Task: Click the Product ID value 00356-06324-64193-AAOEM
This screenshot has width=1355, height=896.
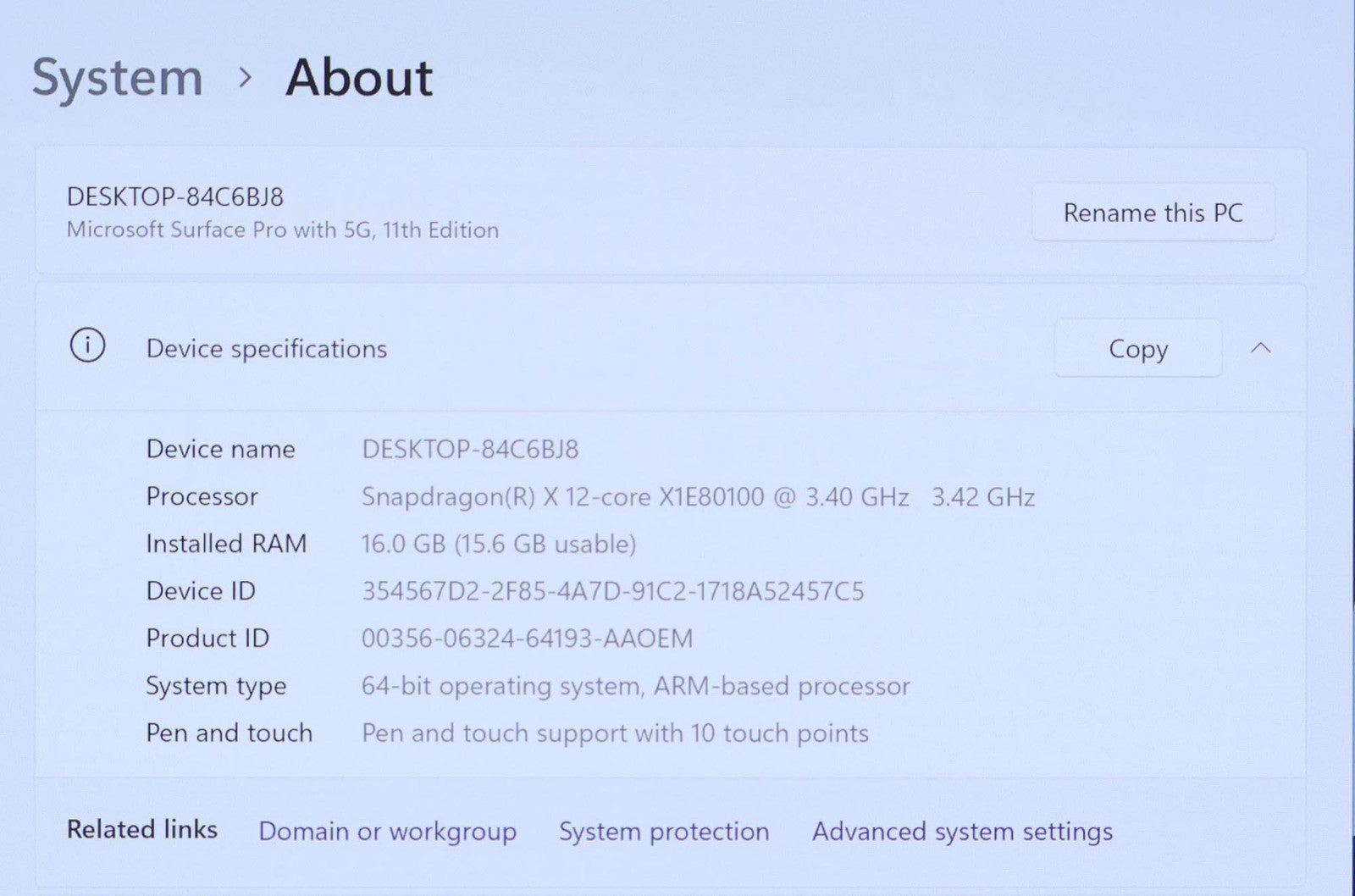Action: [x=527, y=639]
